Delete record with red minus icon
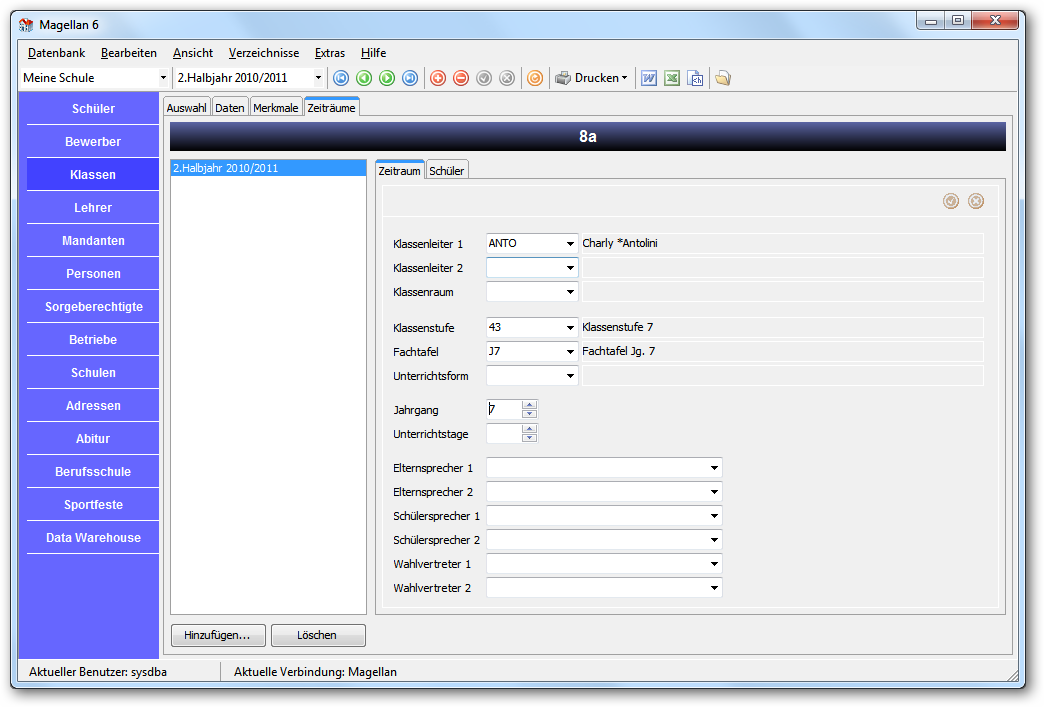Viewport: 1044px width, 707px height. [x=461, y=78]
